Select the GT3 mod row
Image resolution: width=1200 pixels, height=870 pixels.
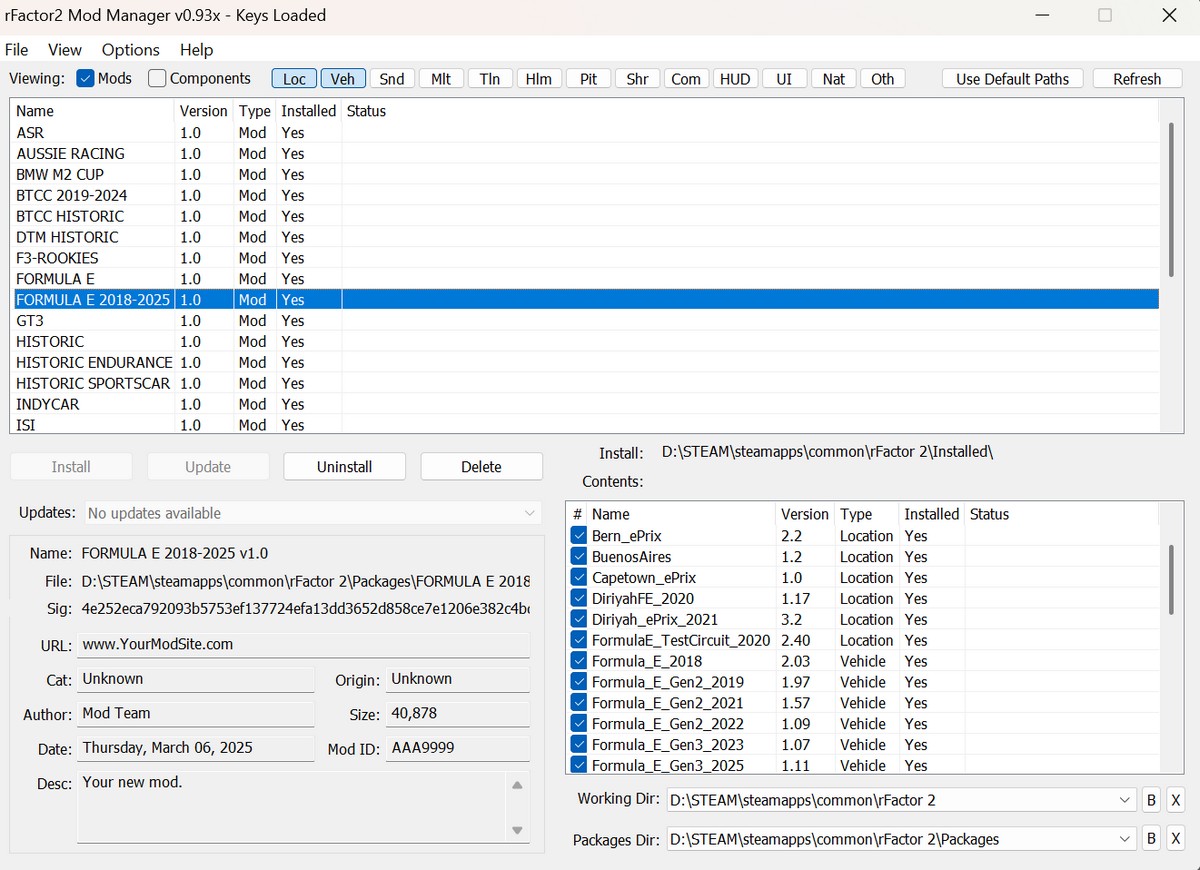tap(585, 320)
